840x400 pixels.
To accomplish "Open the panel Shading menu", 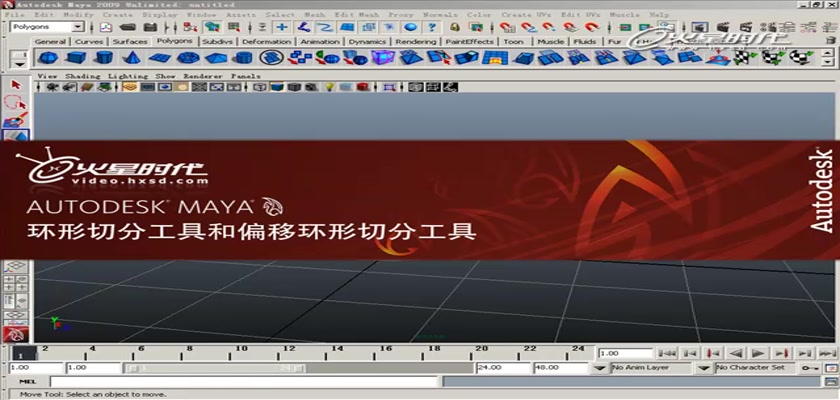I will 82,76.
